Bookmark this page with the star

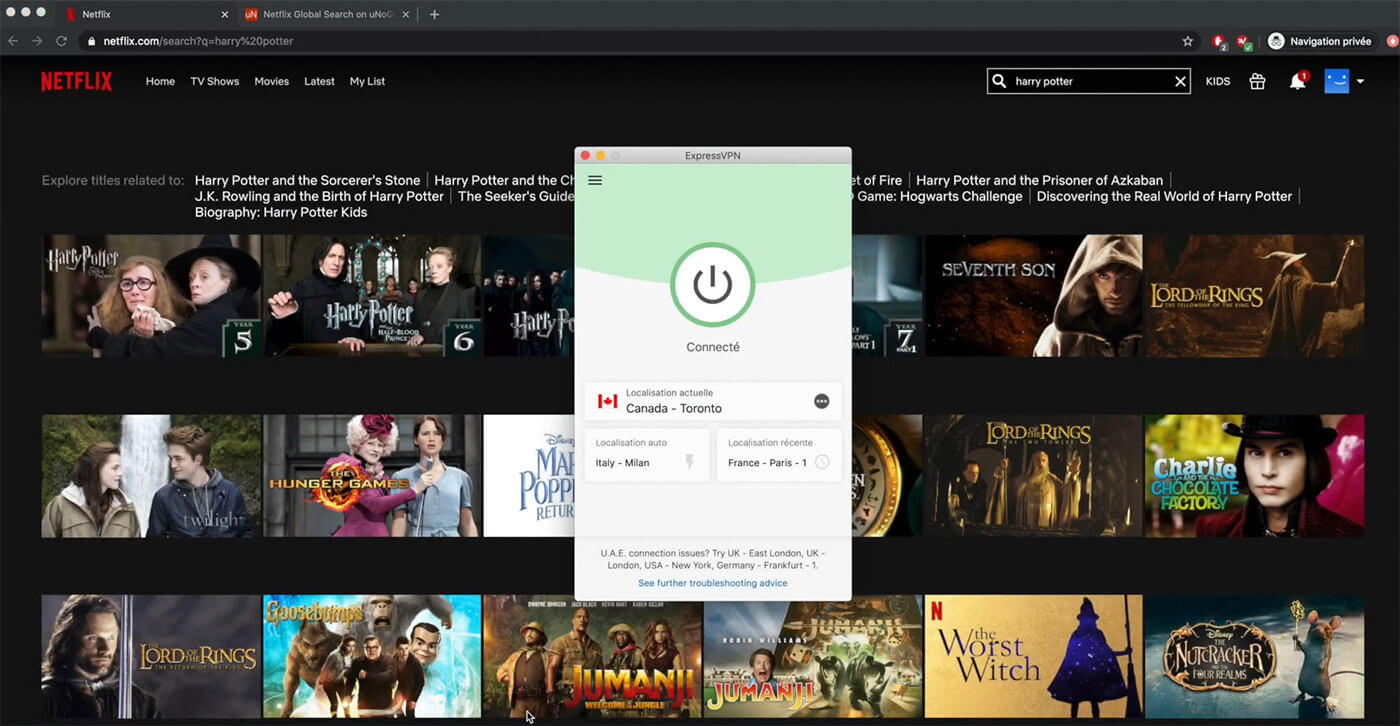(x=1188, y=41)
